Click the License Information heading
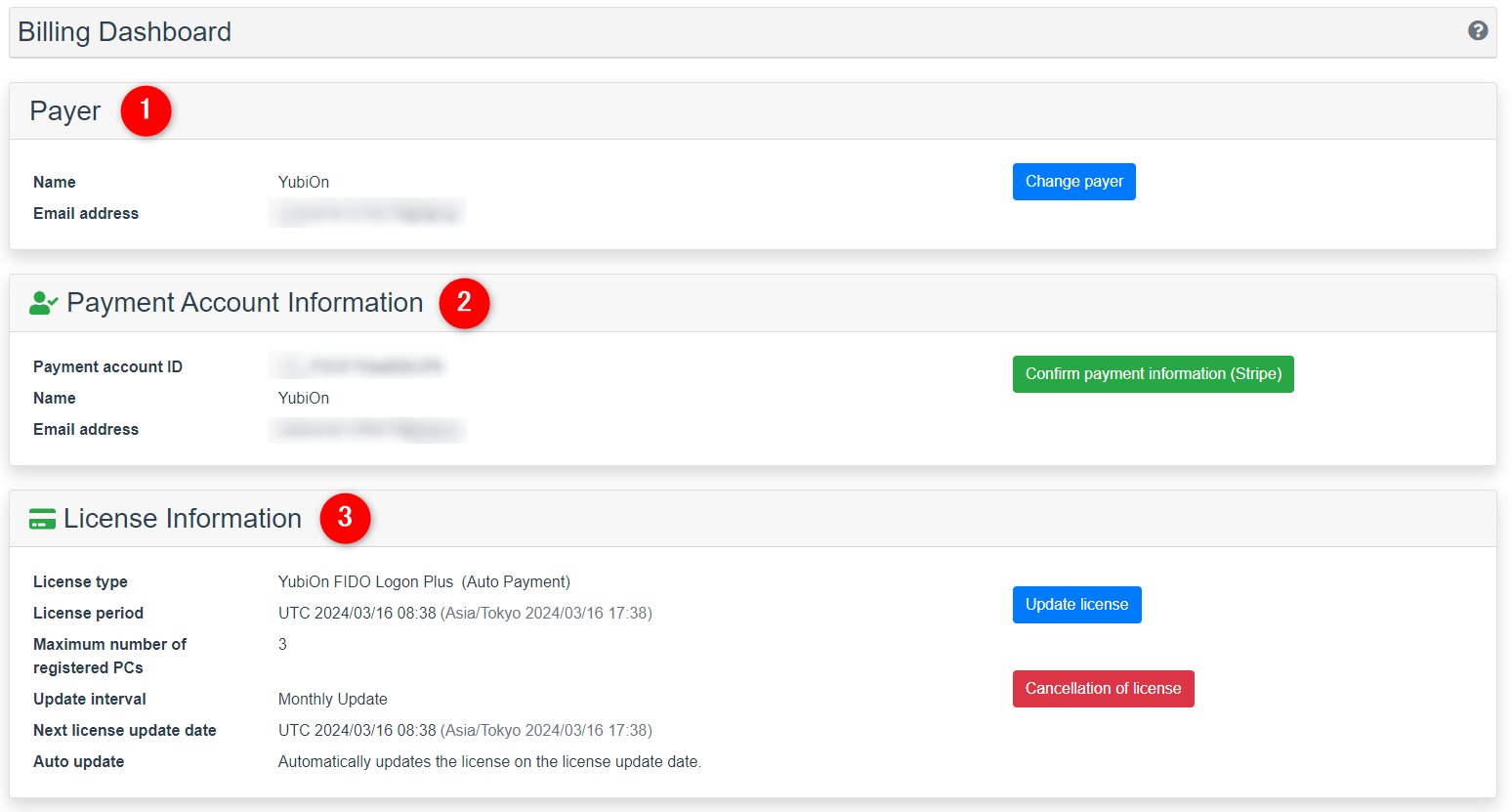 (183, 519)
